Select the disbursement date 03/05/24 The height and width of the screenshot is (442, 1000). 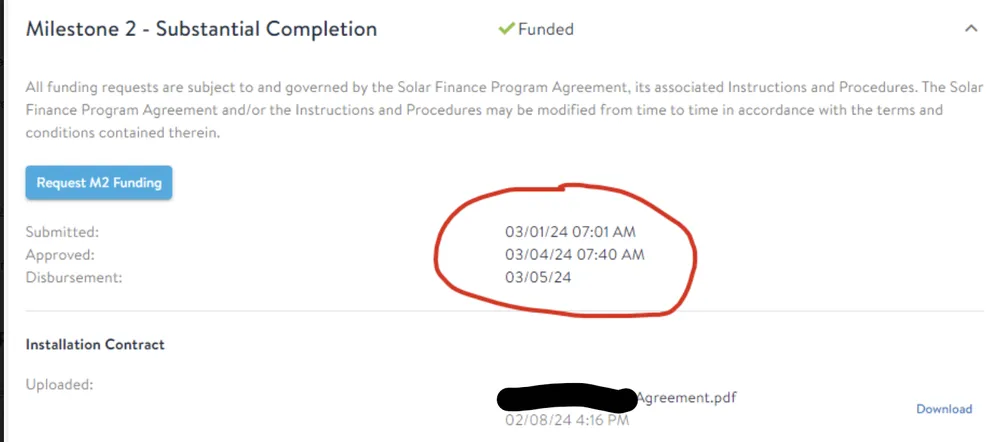(x=538, y=277)
